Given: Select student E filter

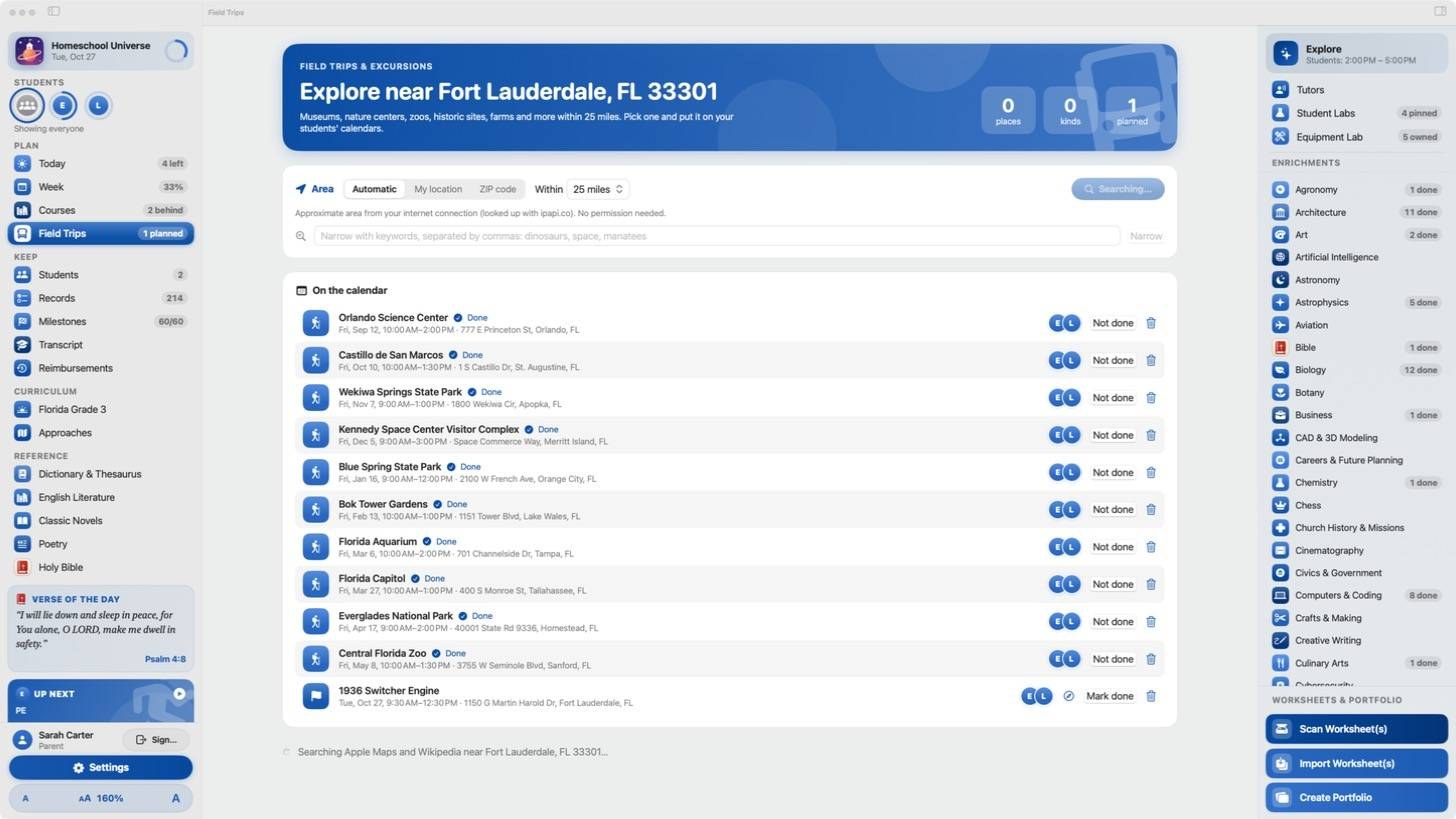Looking at the screenshot, I should [x=63, y=105].
